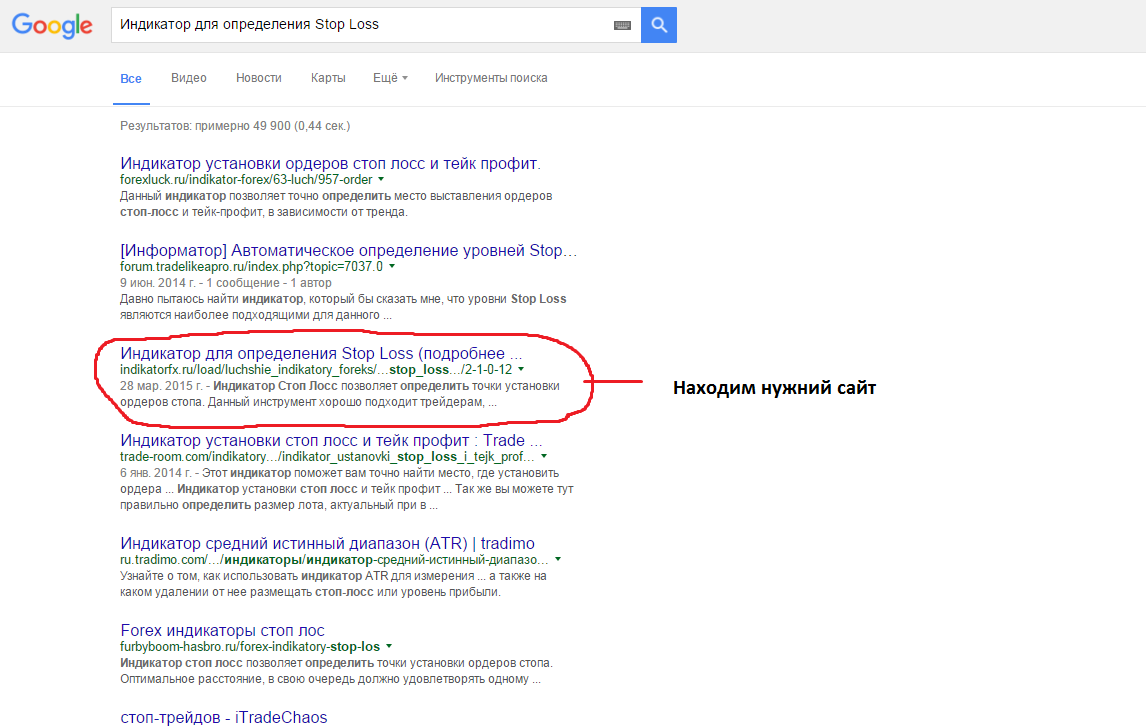Screen dimensions: 1146x726
Task: Open стоп-трейдов - iTradeChaos result
Action: (224, 717)
